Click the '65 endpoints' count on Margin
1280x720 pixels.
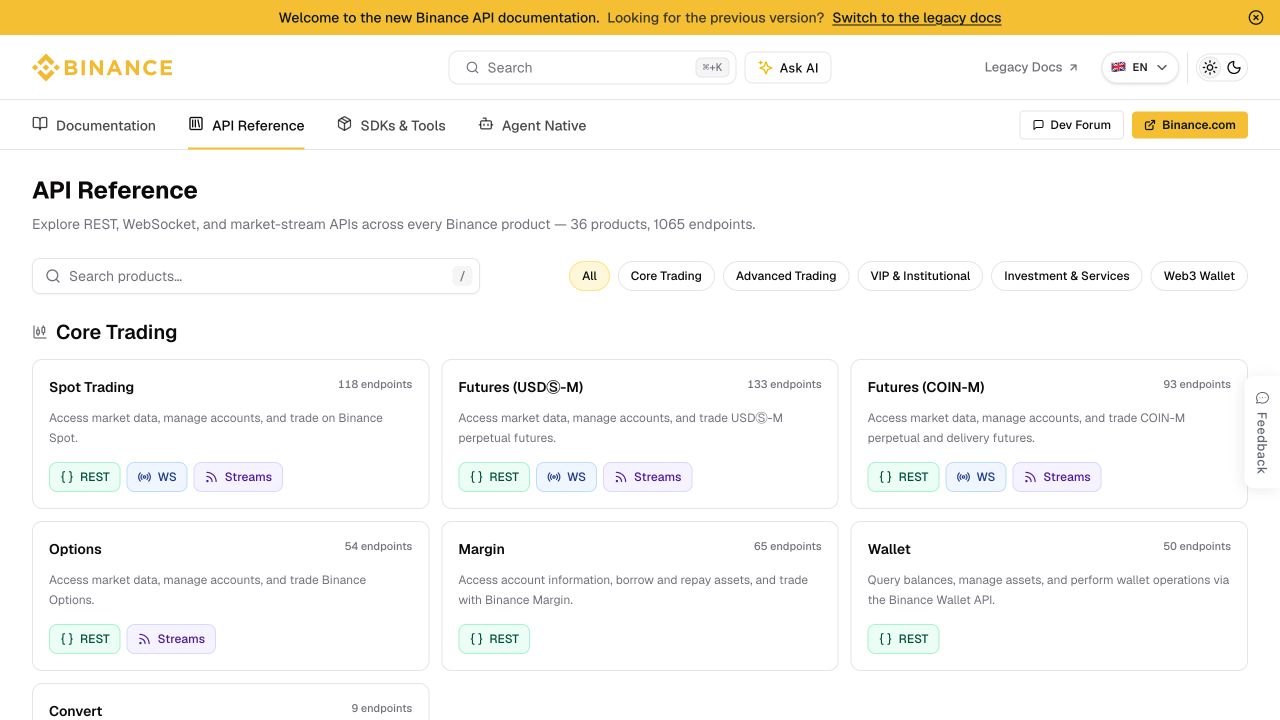point(788,546)
